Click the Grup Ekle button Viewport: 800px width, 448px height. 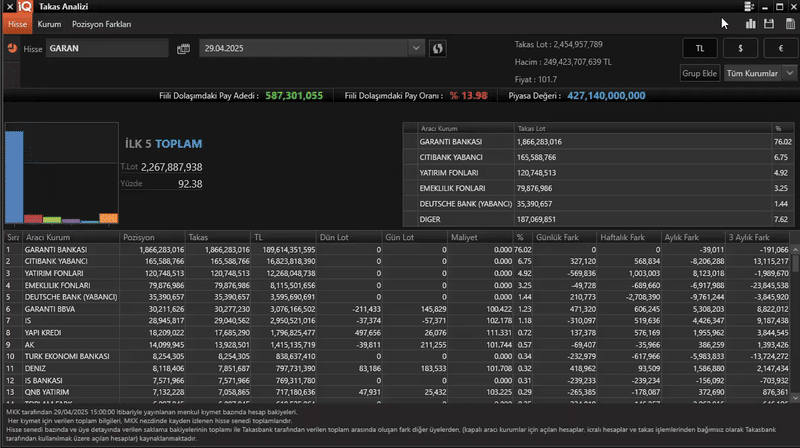699,73
